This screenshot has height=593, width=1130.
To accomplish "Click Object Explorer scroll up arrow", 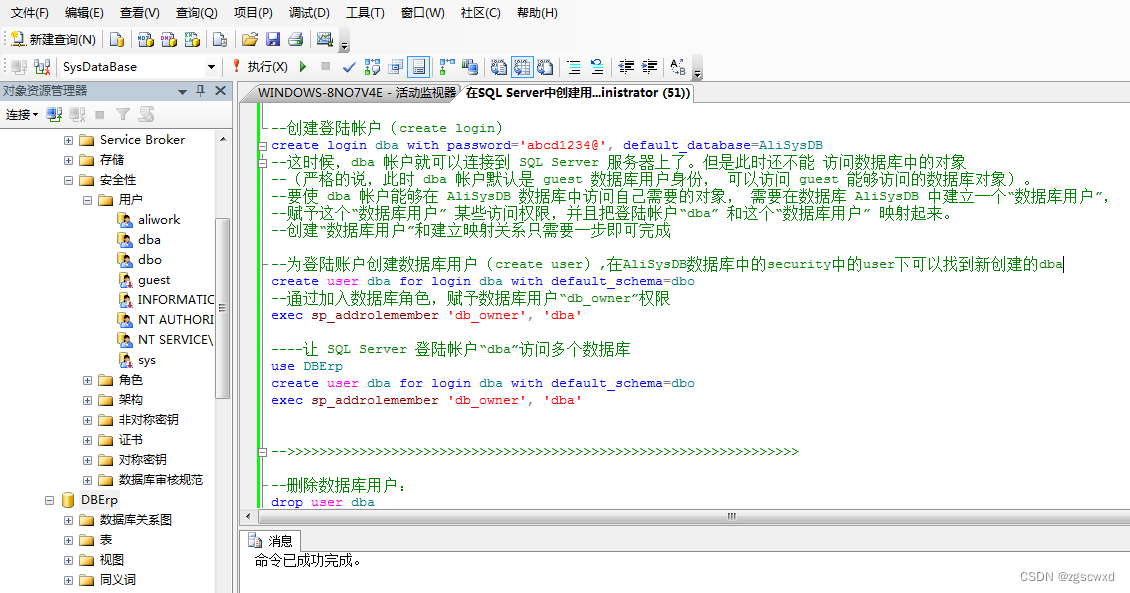I will (x=223, y=139).
